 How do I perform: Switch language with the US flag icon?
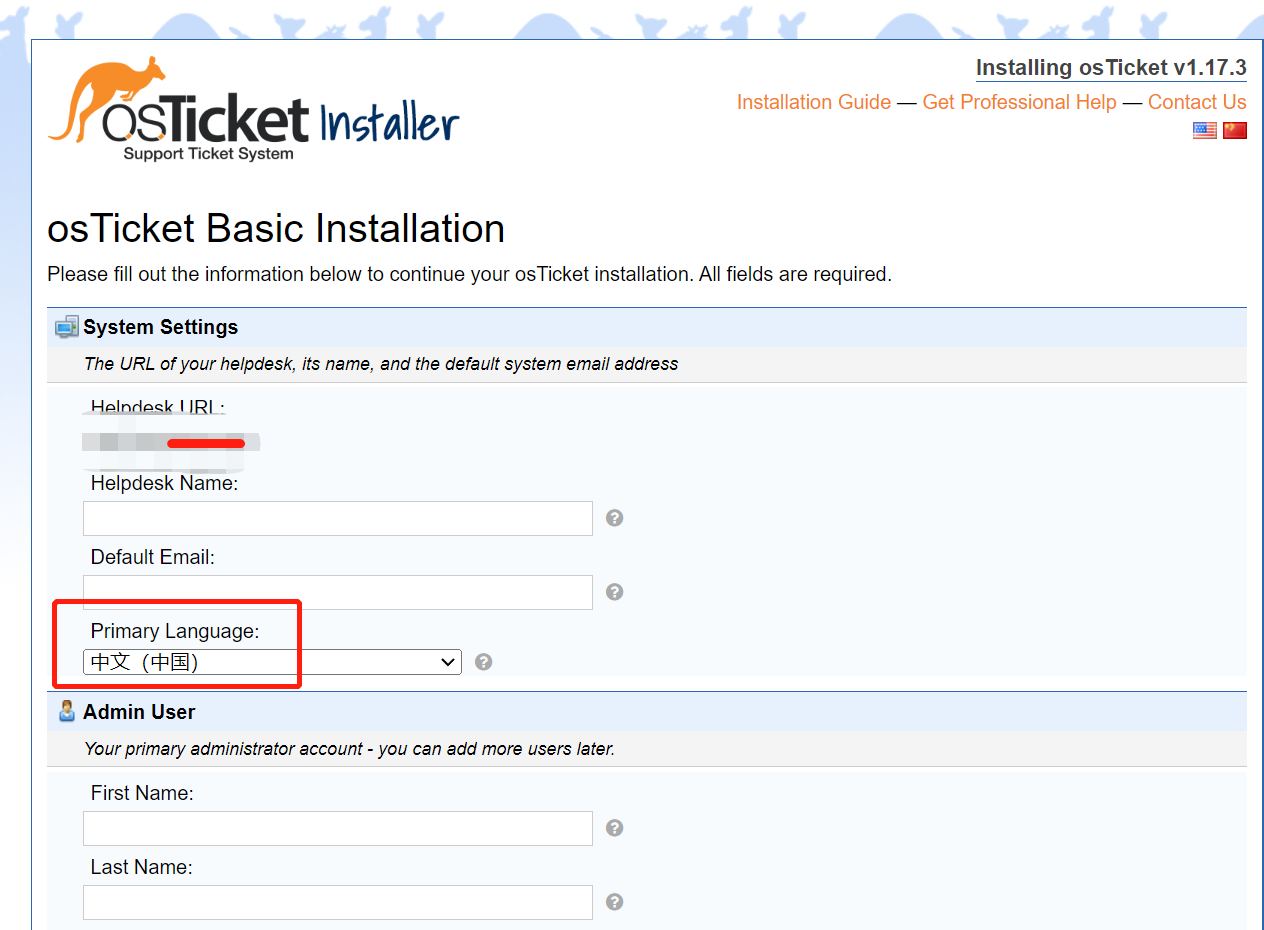(x=1204, y=130)
